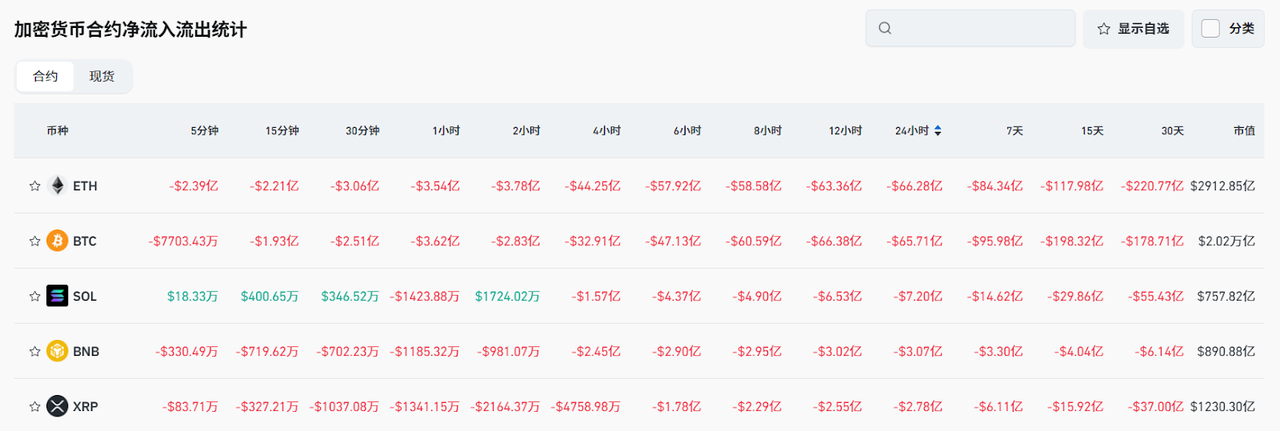The image size is (1280, 431).
Task: Click the BNB coin logo icon
Action: point(57,351)
